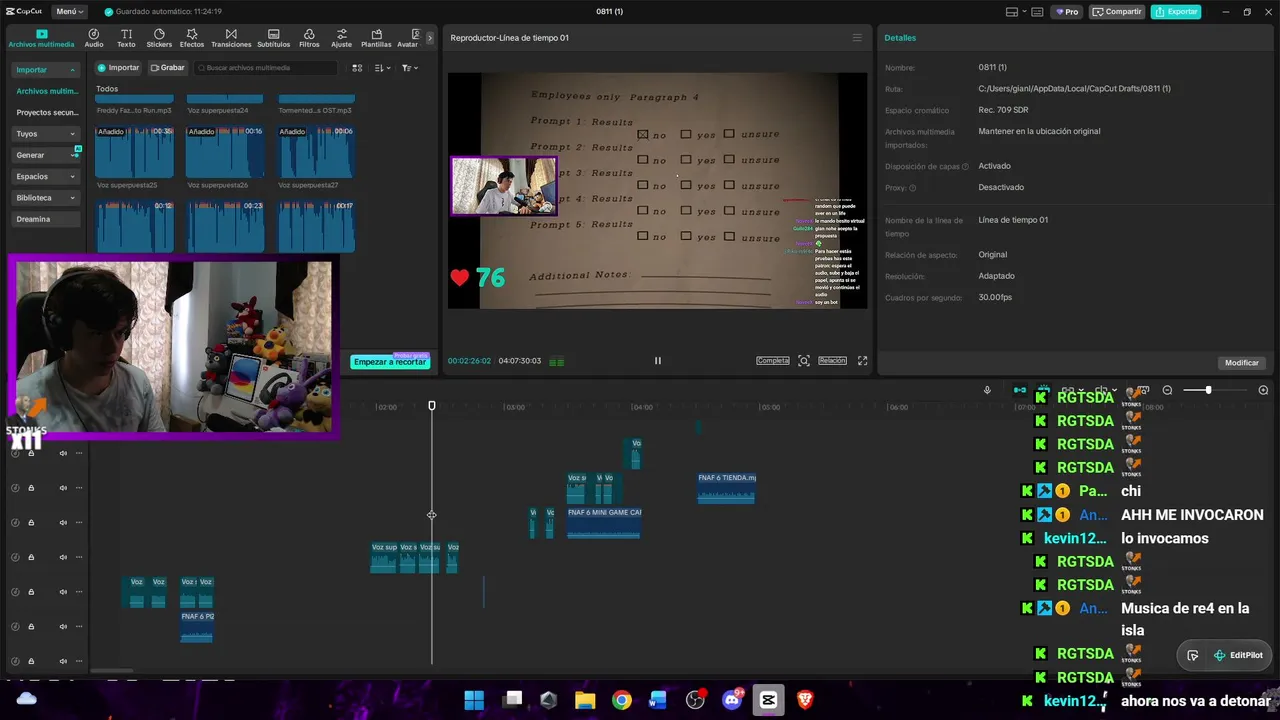Open the Subtítulos tab
Image resolution: width=1280 pixels, height=720 pixels.
tap(273, 38)
